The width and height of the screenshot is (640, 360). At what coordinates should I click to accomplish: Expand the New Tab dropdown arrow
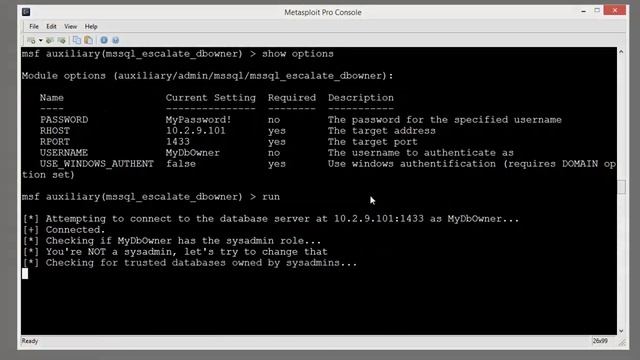point(40,40)
